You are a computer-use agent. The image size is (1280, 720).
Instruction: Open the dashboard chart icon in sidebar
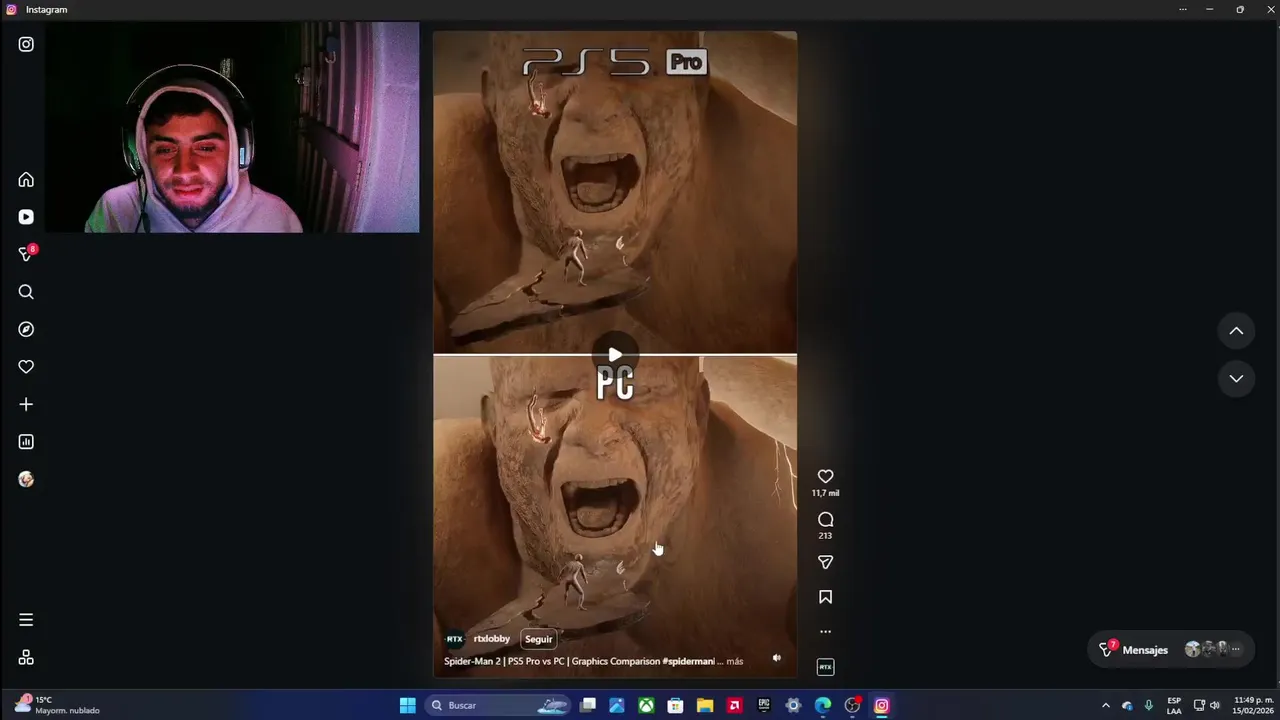26,442
